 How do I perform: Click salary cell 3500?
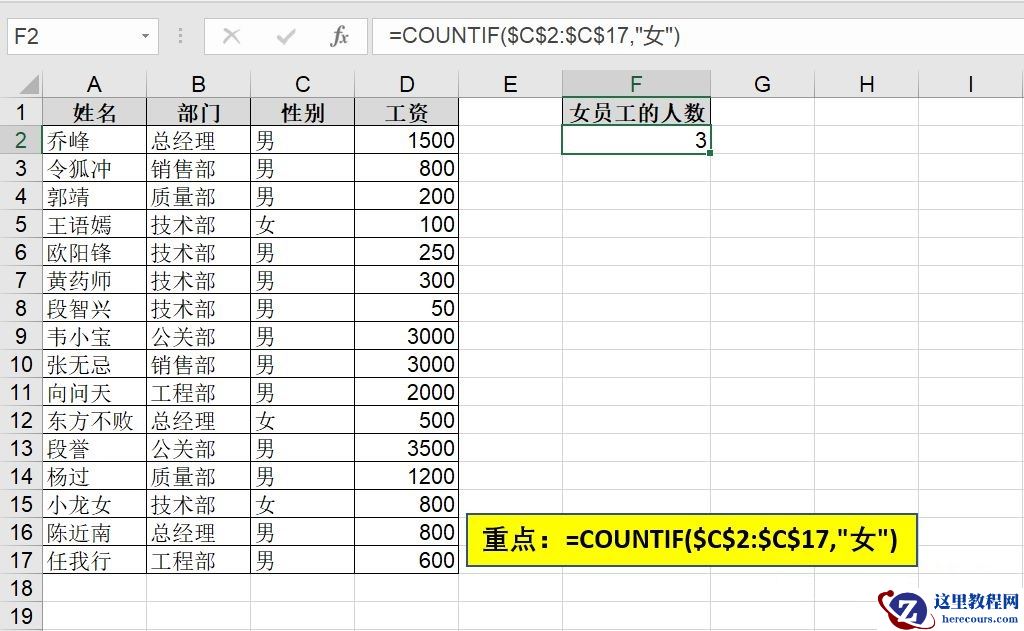pyautogui.click(x=407, y=448)
